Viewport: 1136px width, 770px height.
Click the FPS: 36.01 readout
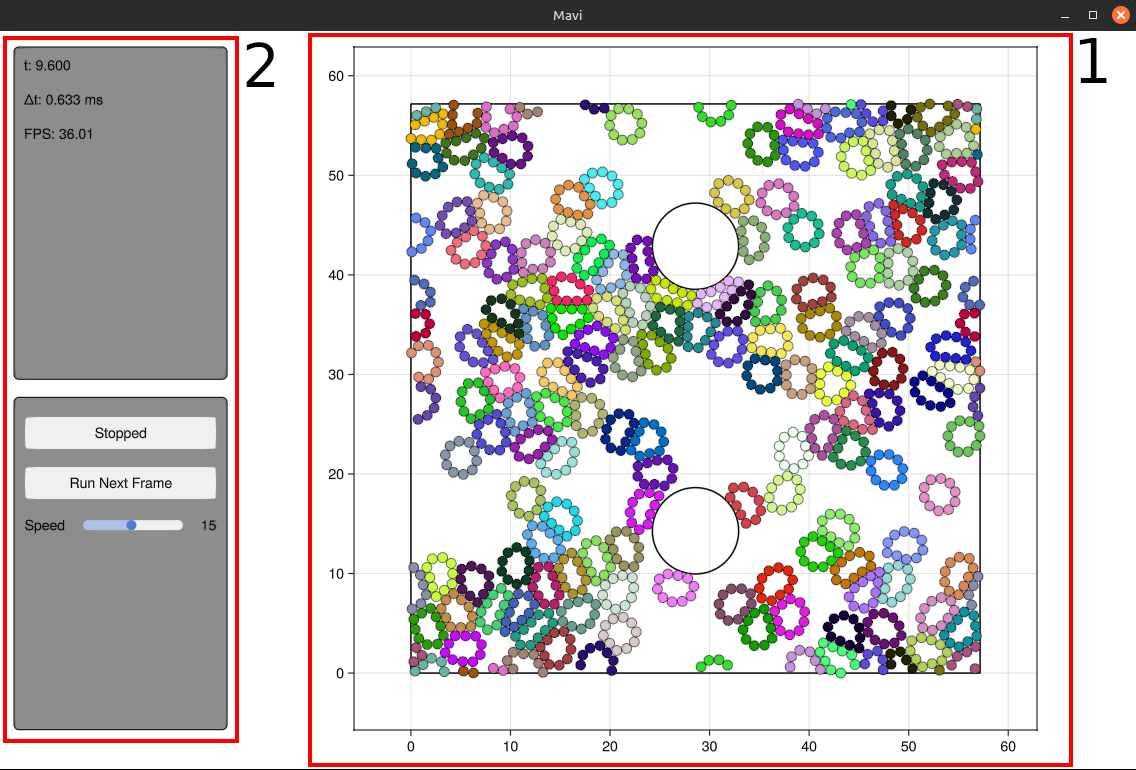pyautogui.click(x=58, y=134)
